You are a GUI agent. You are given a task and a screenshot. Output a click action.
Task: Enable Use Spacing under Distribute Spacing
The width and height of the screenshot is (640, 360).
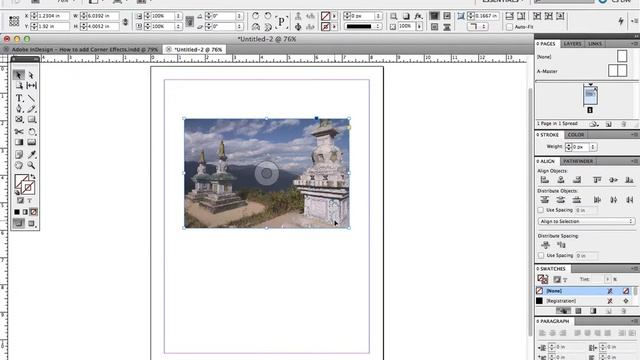pos(541,256)
